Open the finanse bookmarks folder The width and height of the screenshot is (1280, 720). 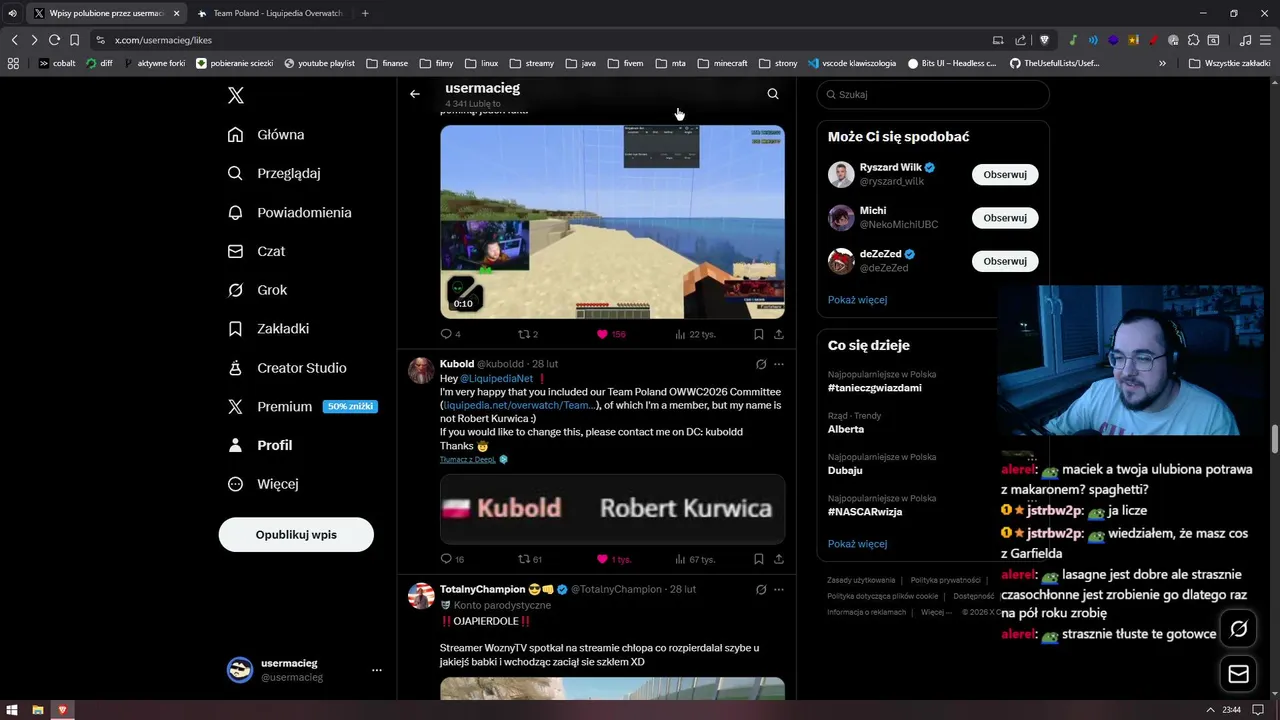387,63
